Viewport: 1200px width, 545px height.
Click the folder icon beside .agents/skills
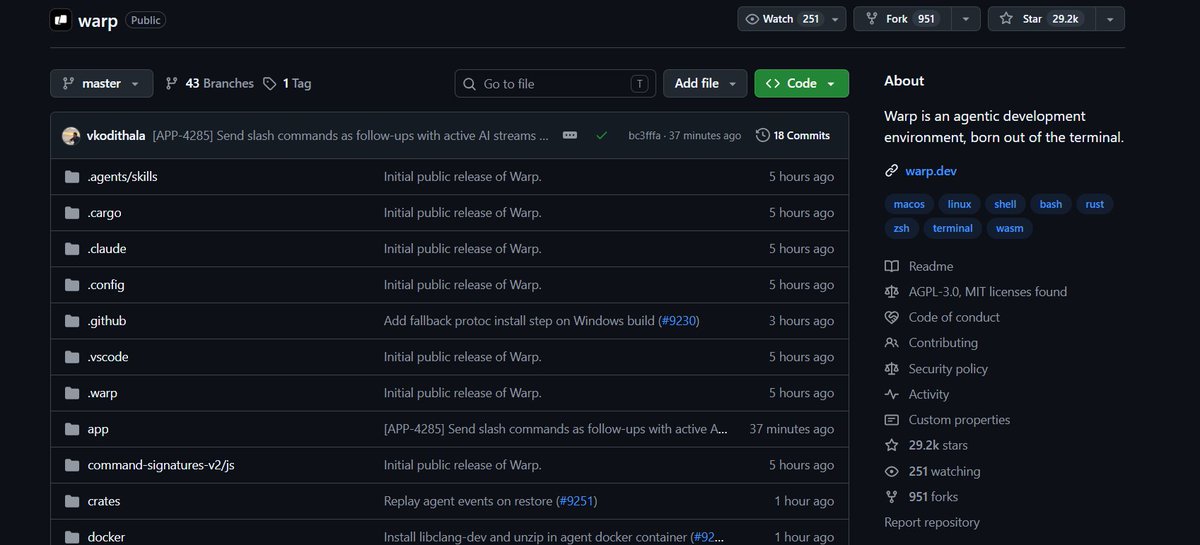tap(72, 177)
